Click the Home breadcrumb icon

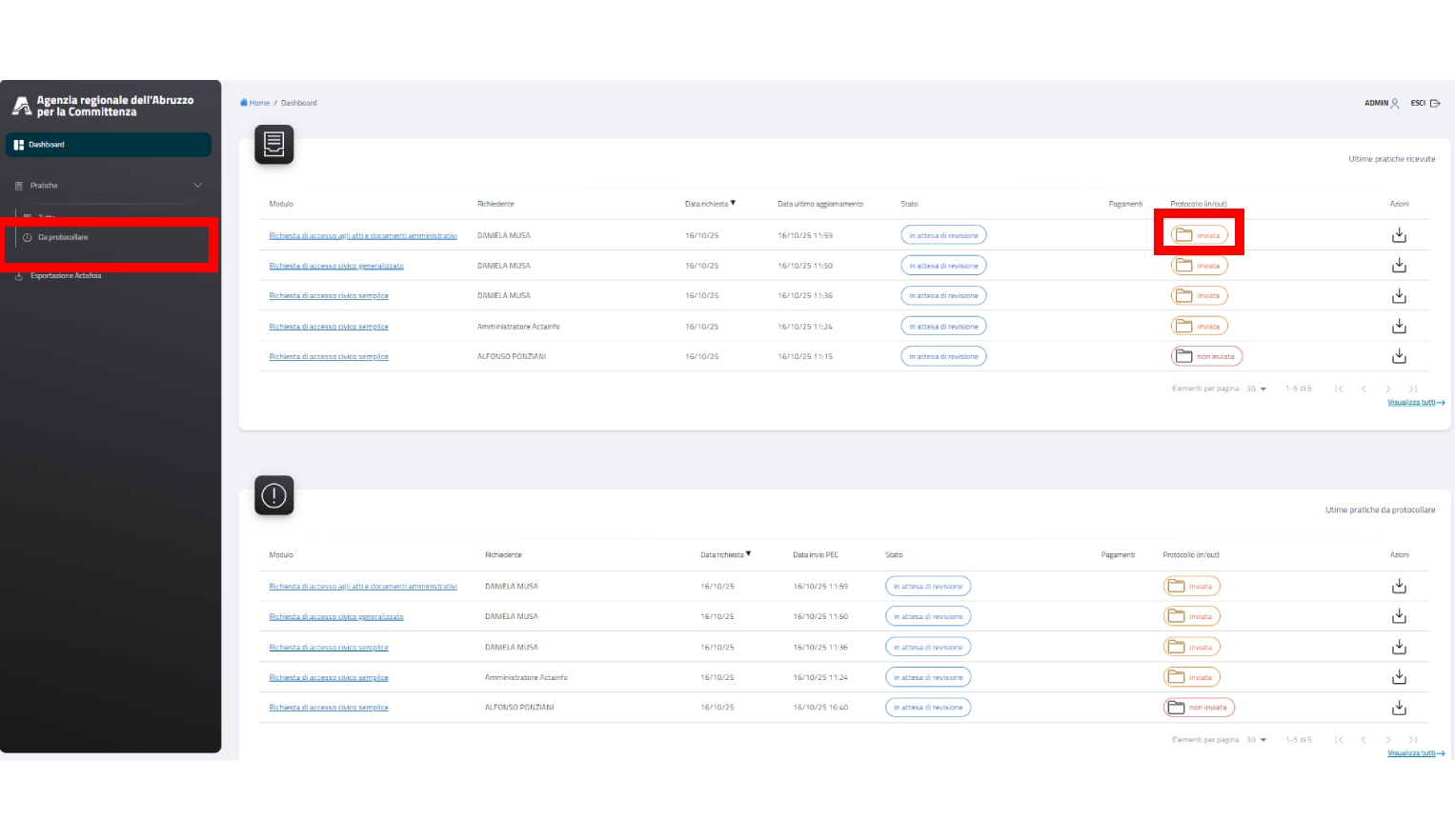pyautogui.click(x=244, y=103)
